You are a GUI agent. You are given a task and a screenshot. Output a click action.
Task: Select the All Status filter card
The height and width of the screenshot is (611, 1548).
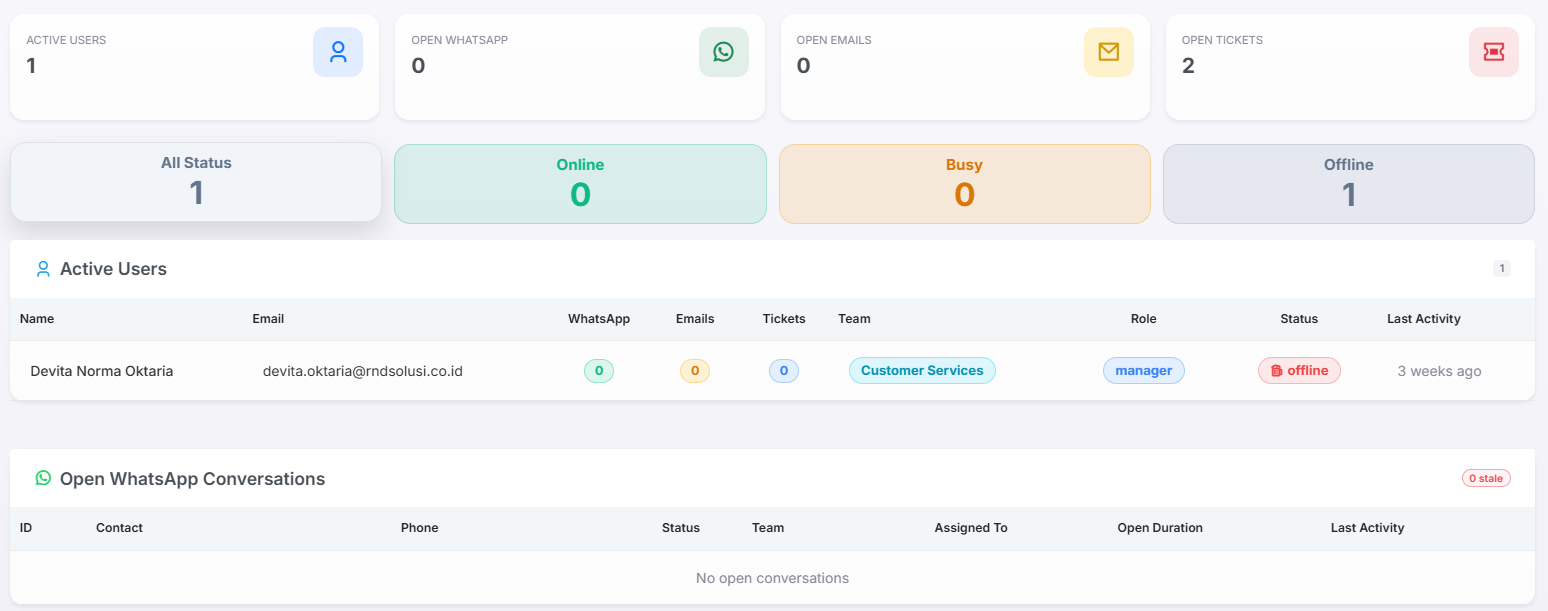click(196, 182)
